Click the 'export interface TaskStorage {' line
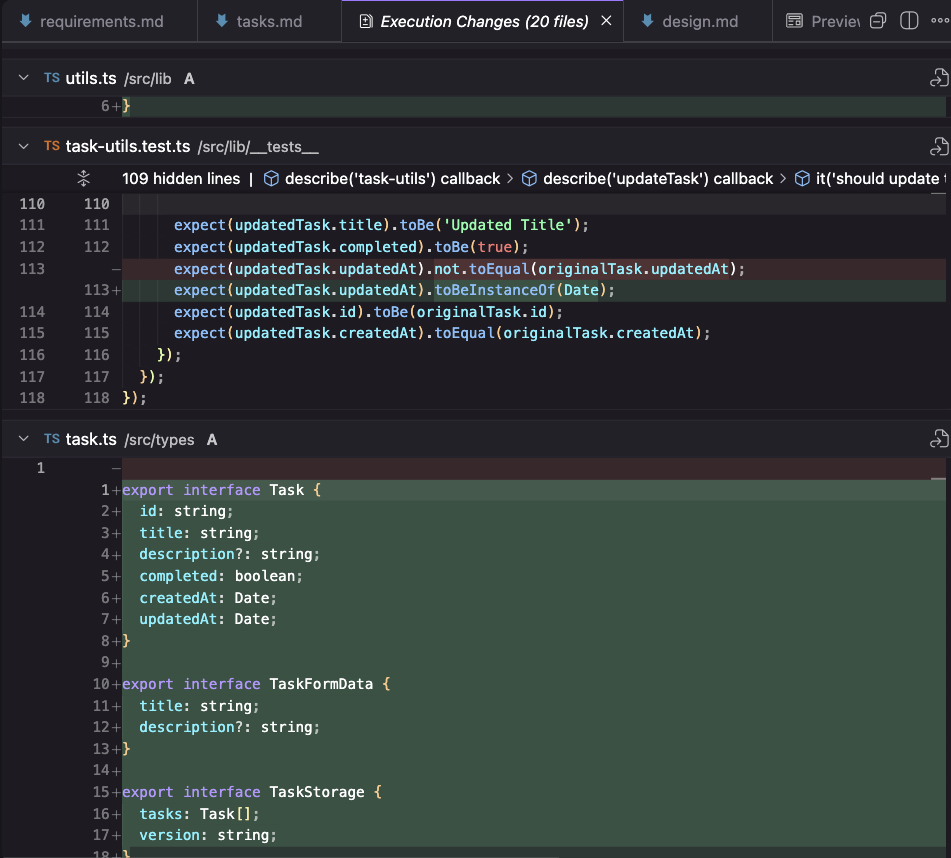 pos(534,792)
